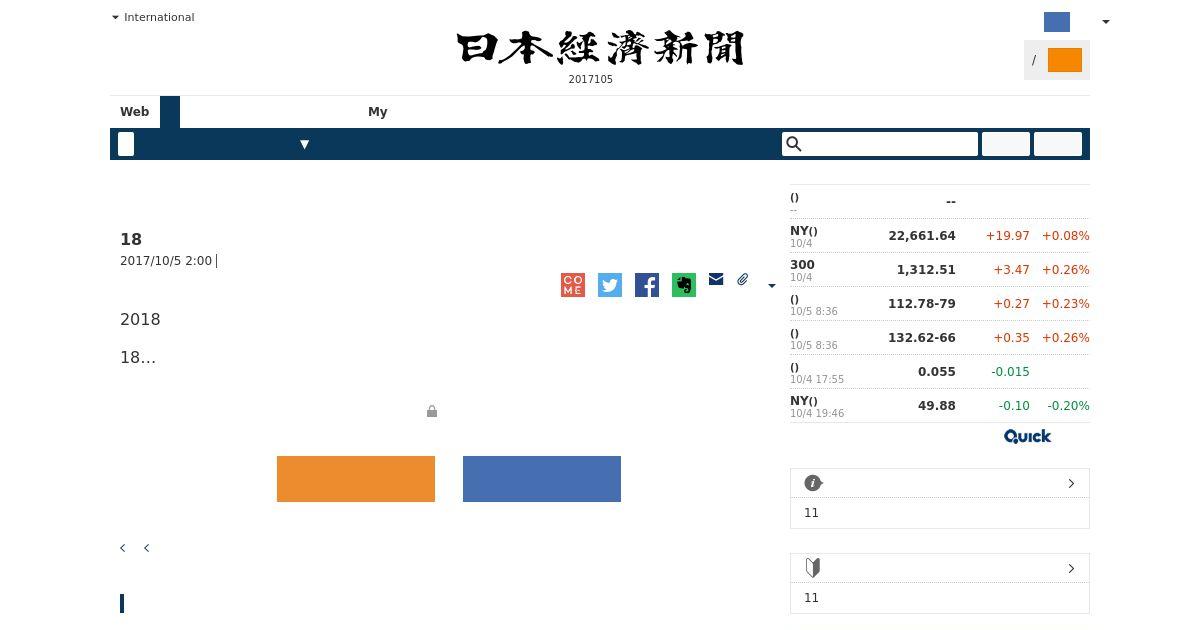Email the article using the envelope icon
Image resolution: width=1200 pixels, height=630 pixels.
(716, 279)
